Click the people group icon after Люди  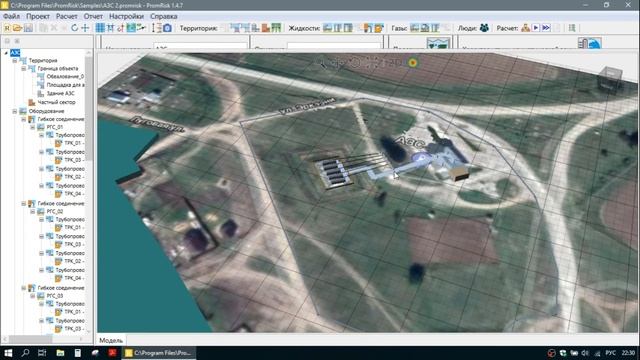[484, 28]
